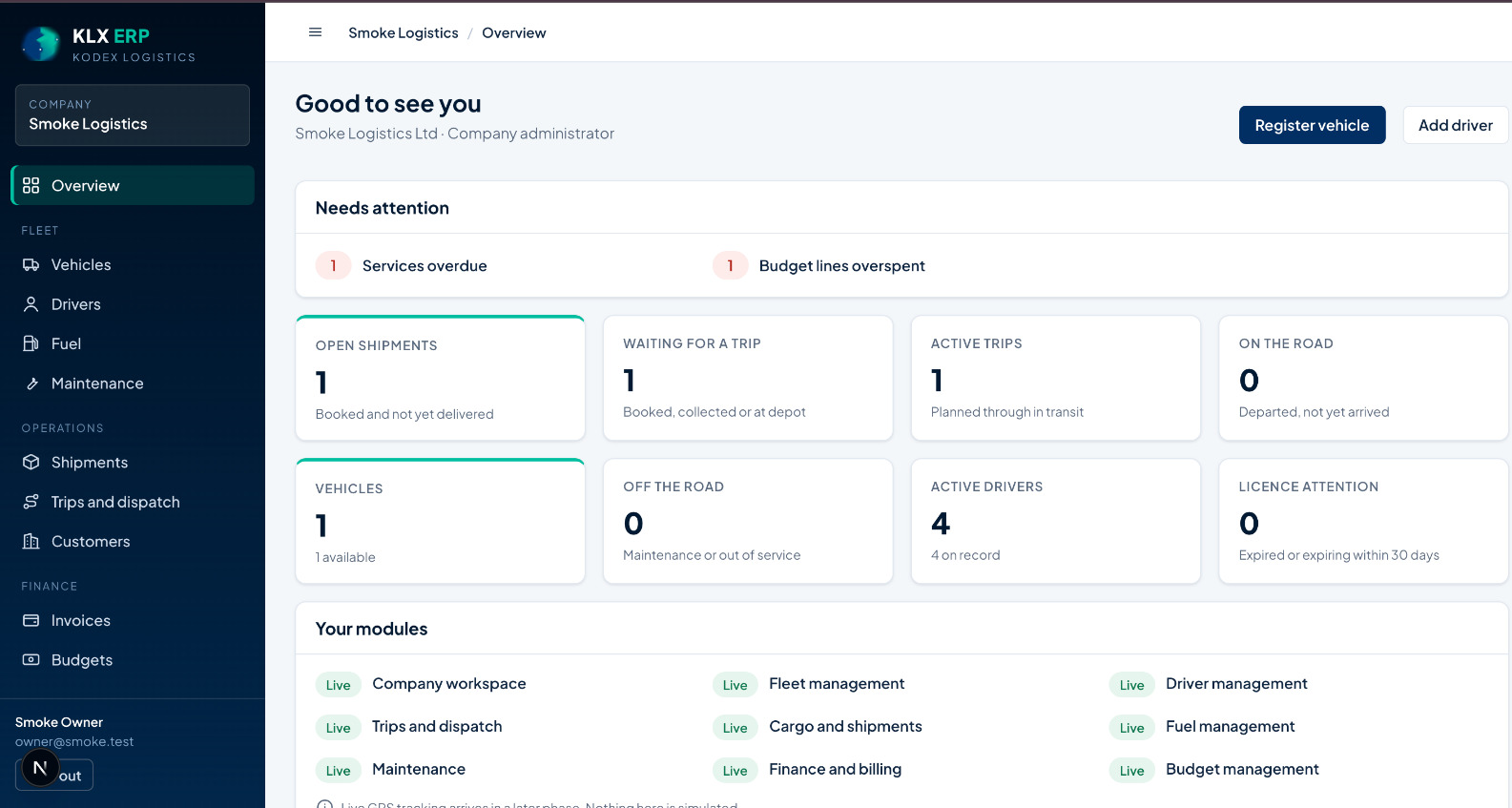Open the Smoke Logistics breadcrumb link
1512x808 pixels.
[x=404, y=33]
